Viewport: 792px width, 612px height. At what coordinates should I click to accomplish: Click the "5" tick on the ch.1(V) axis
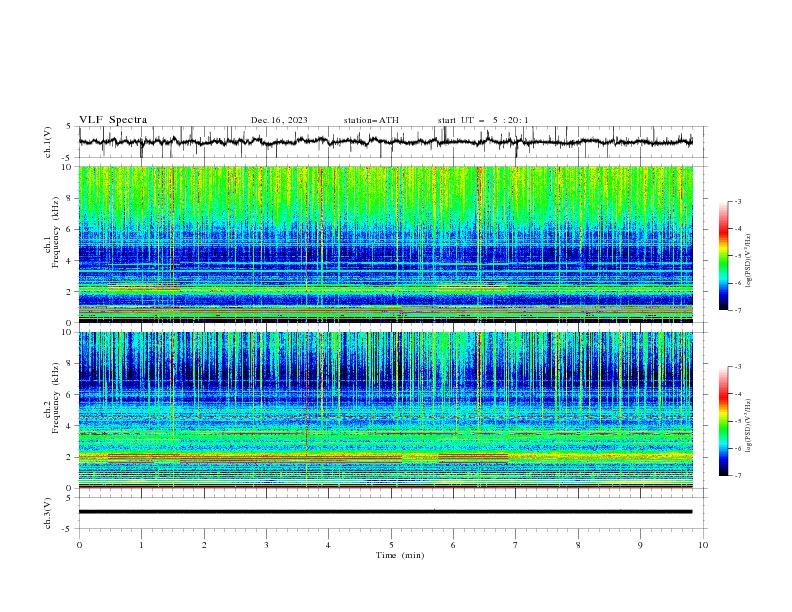click(70, 127)
